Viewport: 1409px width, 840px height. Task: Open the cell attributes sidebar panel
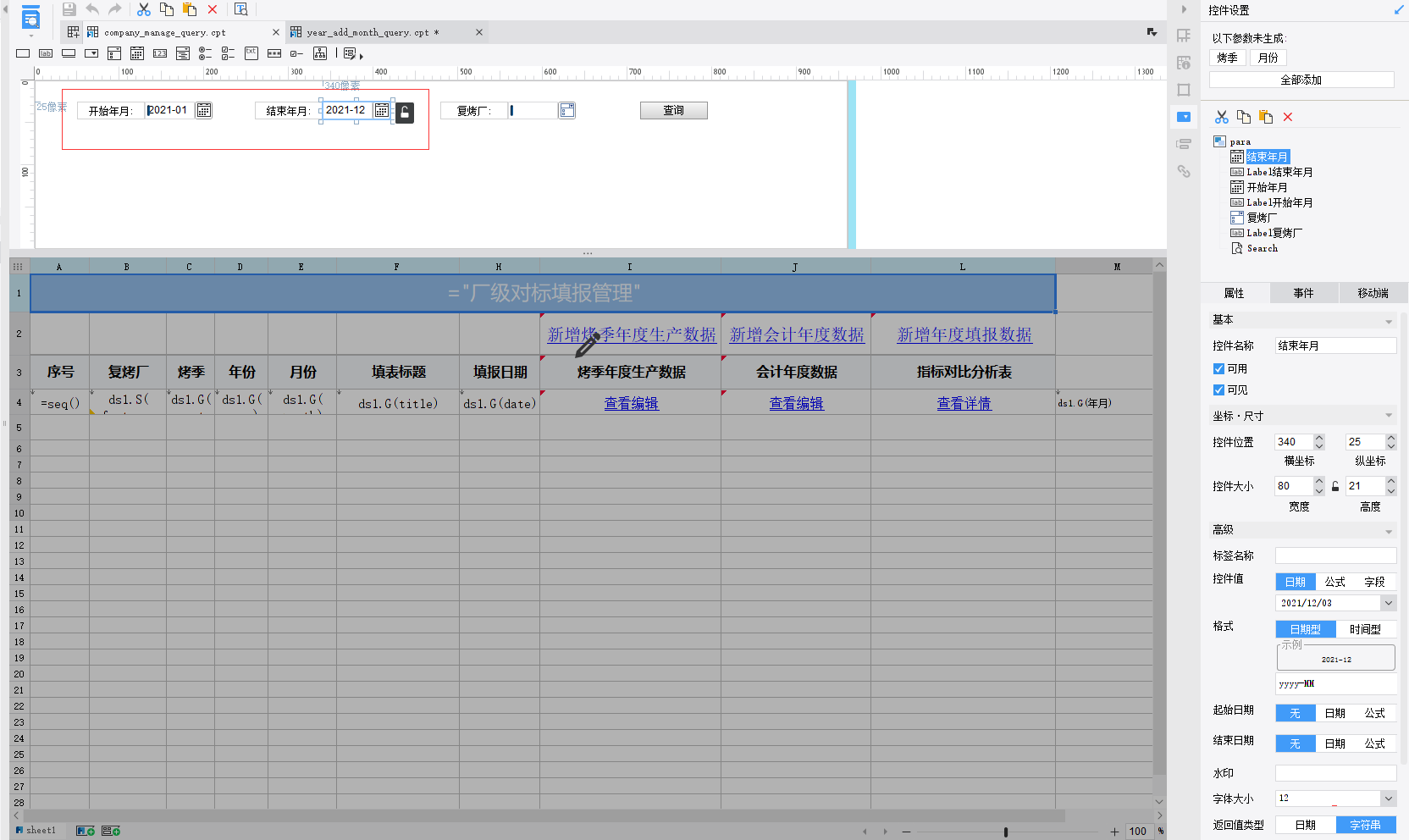pos(1184,63)
